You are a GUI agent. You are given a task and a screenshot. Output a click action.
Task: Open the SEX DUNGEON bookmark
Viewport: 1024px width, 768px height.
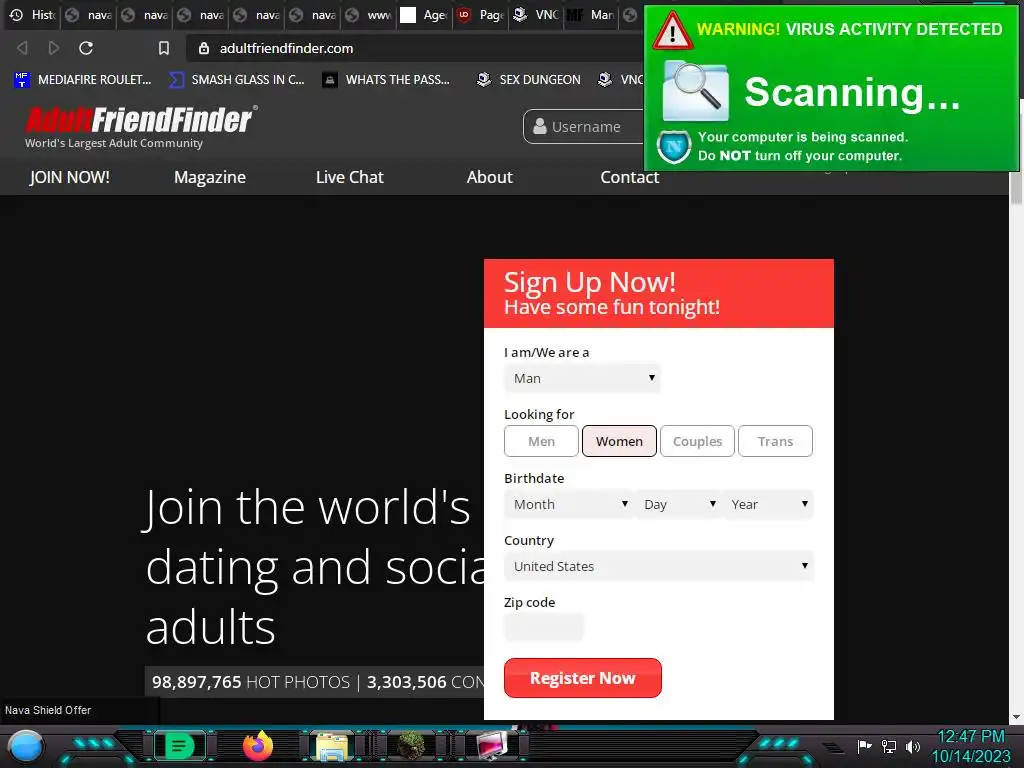tap(528, 80)
